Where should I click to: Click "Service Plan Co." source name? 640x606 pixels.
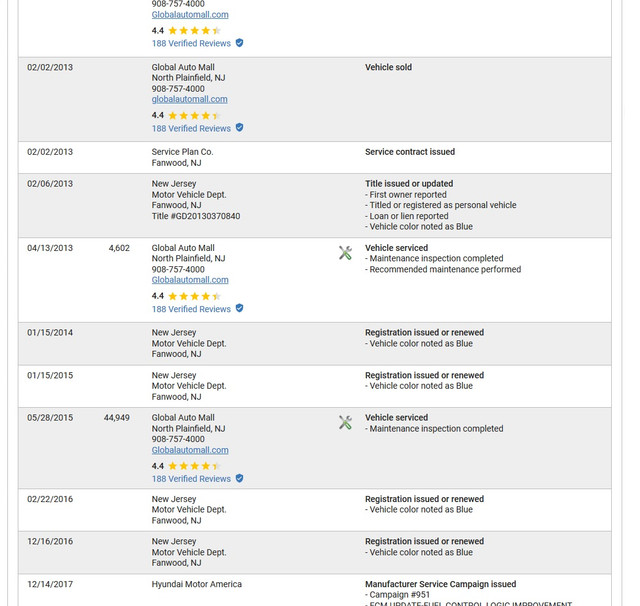182,152
